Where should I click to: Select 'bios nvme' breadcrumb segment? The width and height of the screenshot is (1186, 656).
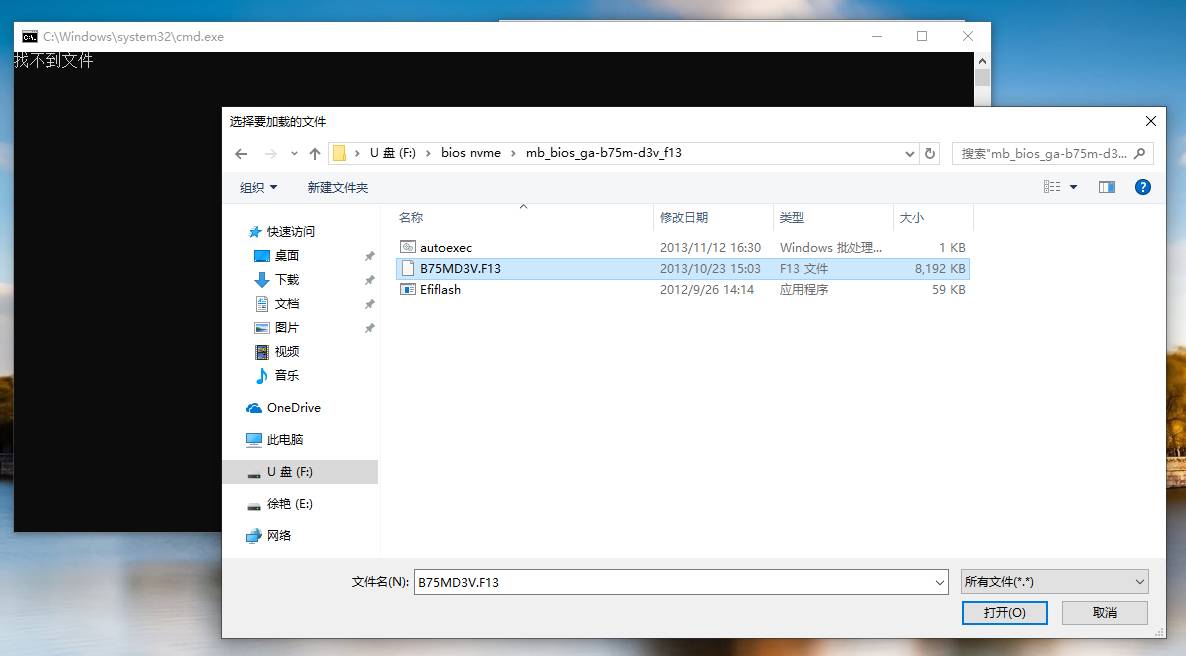coord(470,153)
